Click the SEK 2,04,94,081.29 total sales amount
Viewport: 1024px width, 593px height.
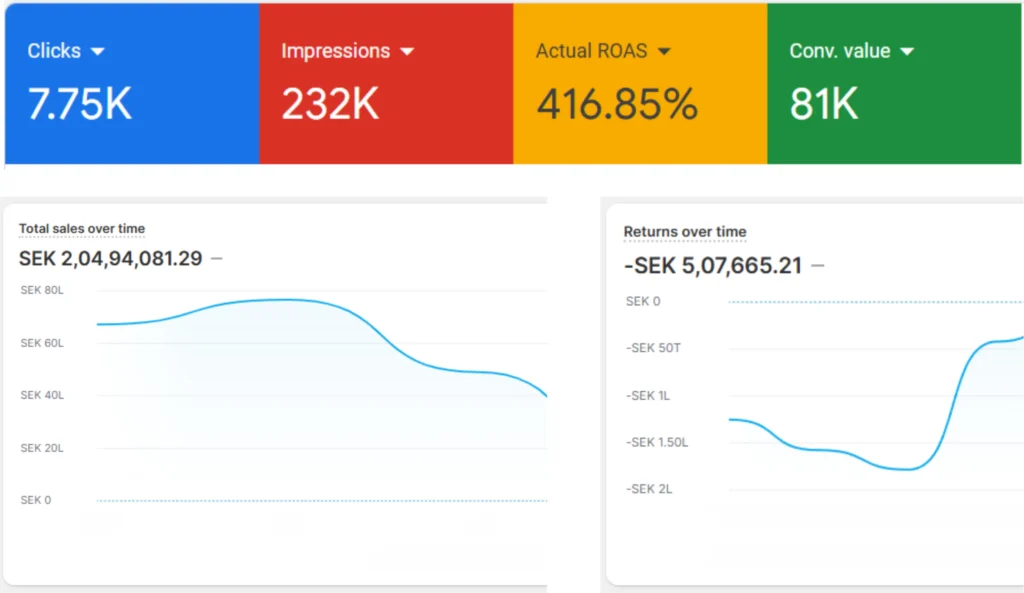click(x=110, y=259)
